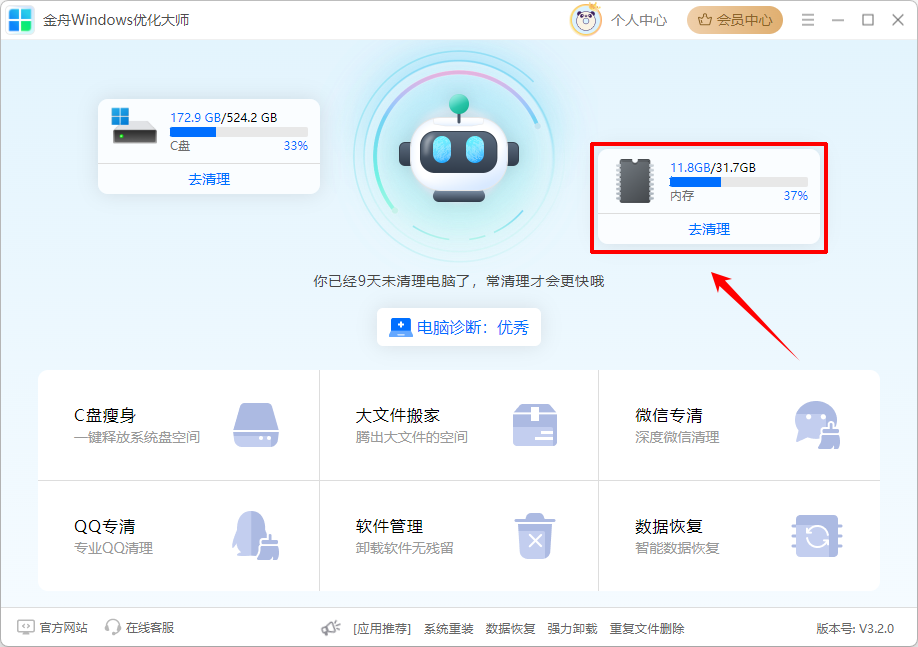Click the computer diagnosis laptop icon
Viewport: 918px width, 647px height.
coord(400,327)
